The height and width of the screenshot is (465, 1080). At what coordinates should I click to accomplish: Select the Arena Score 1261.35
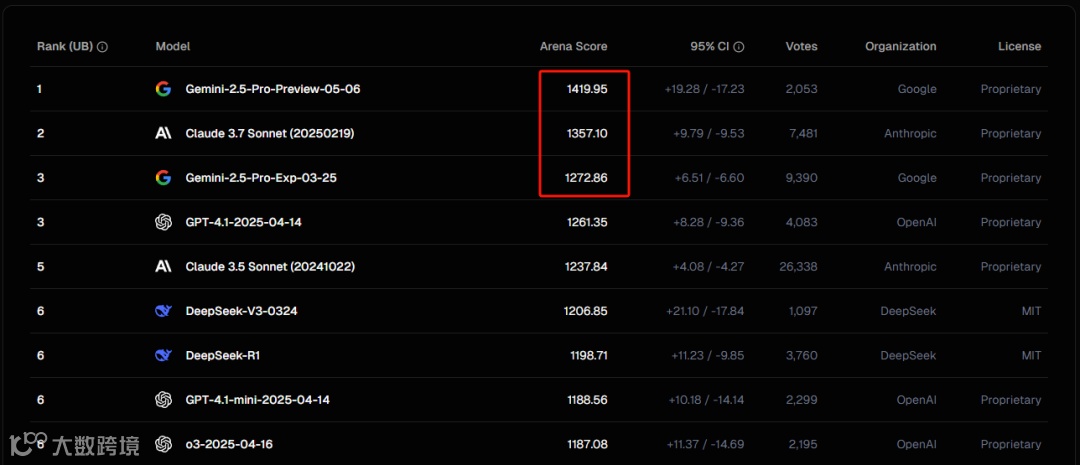point(586,223)
